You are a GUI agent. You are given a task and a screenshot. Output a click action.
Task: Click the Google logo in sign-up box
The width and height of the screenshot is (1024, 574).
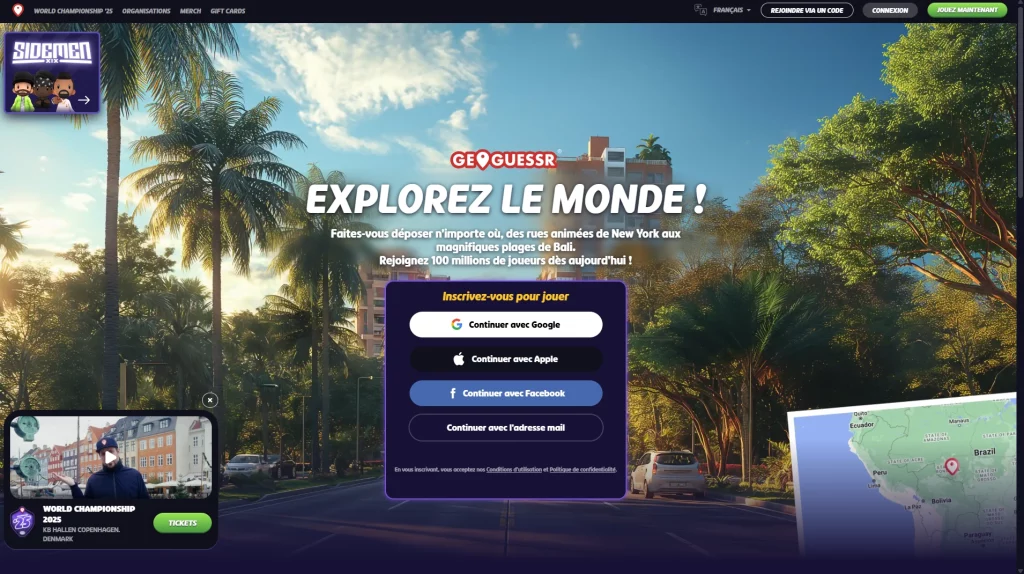coord(456,325)
